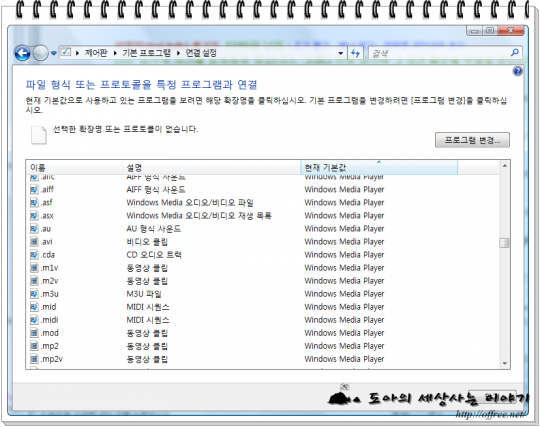Viewport: 540px width, 427px height.
Task: Click the vertical scrollbar thumb
Action: tap(505, 243)
